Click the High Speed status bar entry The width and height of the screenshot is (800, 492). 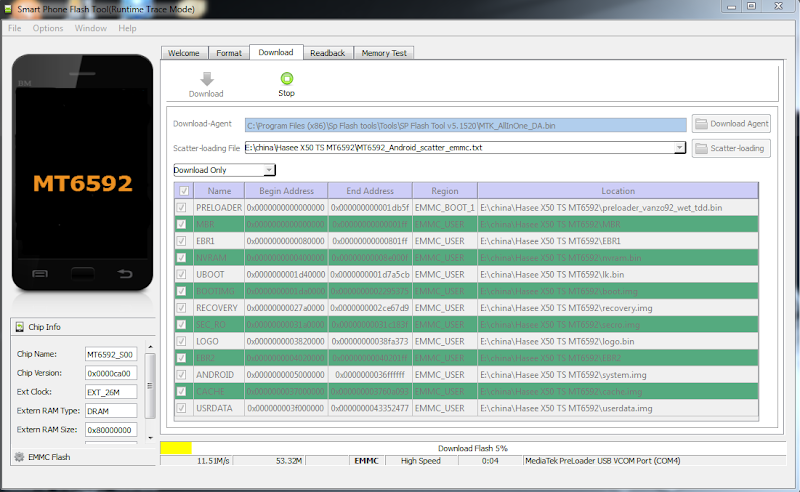(421, 461)
